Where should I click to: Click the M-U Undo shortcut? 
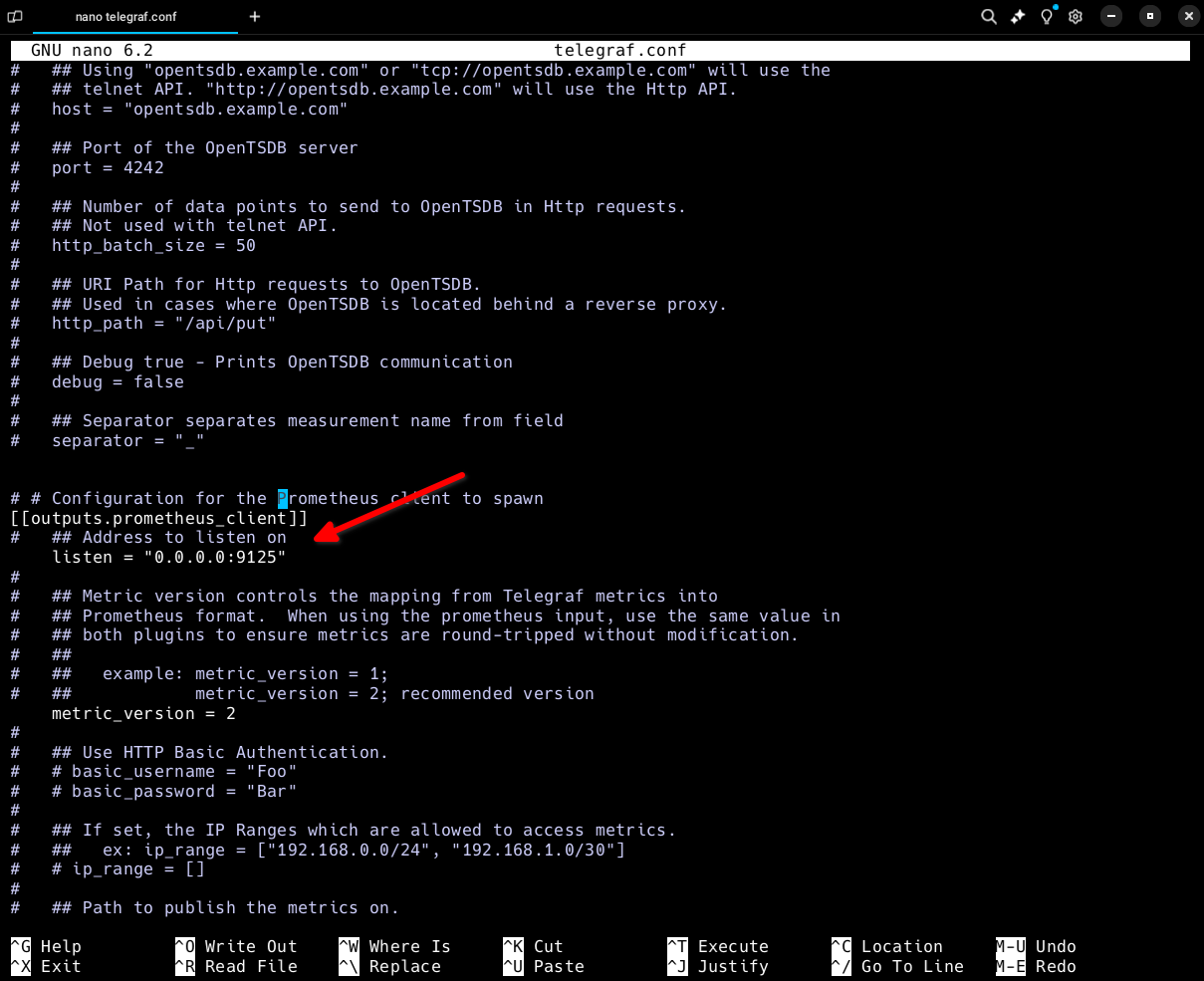click(x=1036, y=947)
